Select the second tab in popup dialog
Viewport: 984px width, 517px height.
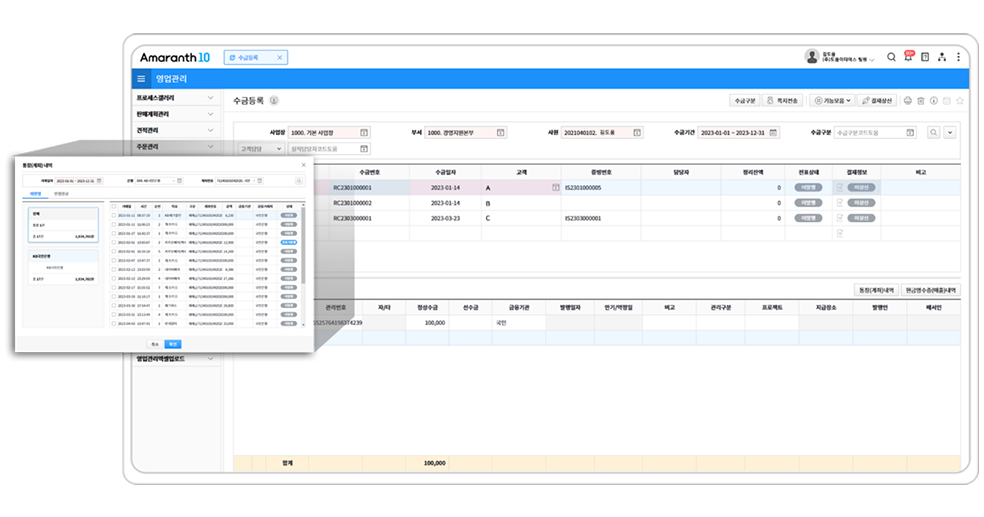[x=61, y=194]
